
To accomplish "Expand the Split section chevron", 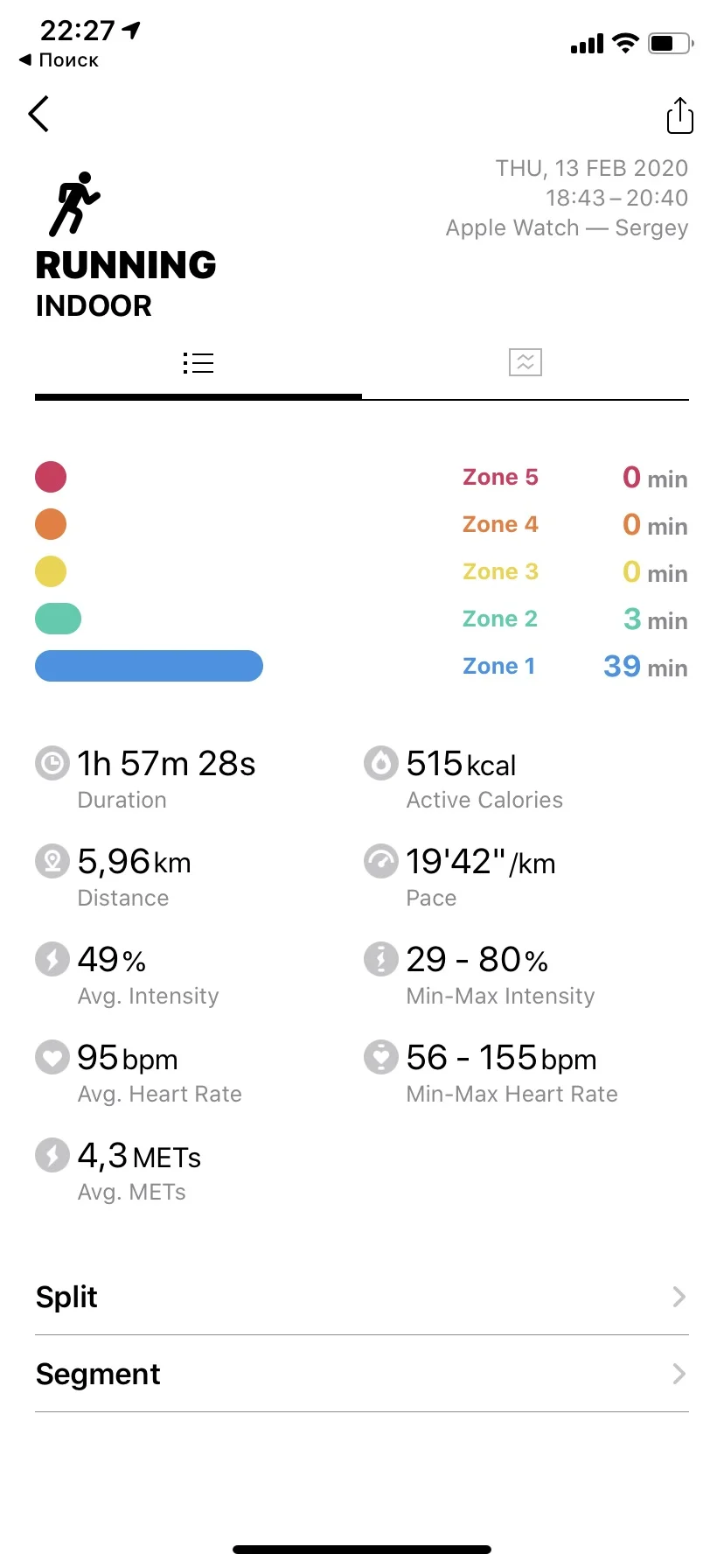I will pyautogui.click(x=679, y=1297).
